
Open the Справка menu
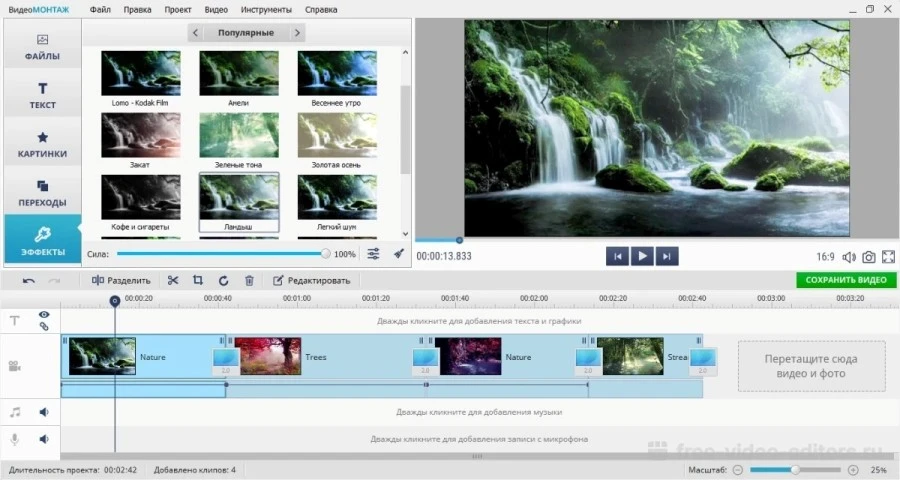pos(321,10)
